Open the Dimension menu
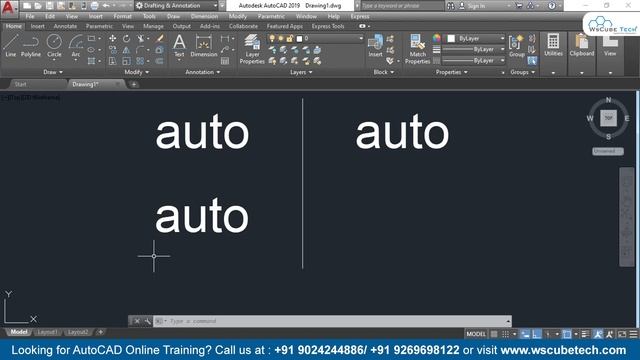640x360 pixels. (x=204, y=16)
